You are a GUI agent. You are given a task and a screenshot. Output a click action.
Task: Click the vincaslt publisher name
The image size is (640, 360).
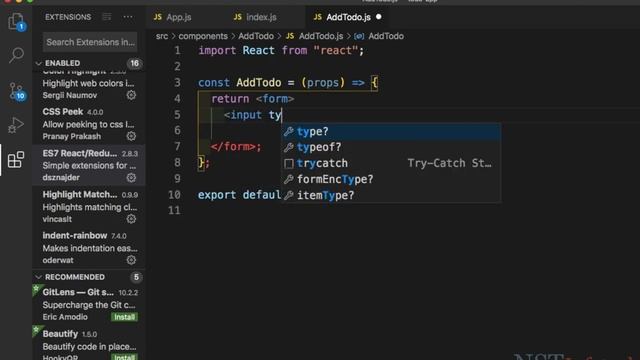(57, 219)
